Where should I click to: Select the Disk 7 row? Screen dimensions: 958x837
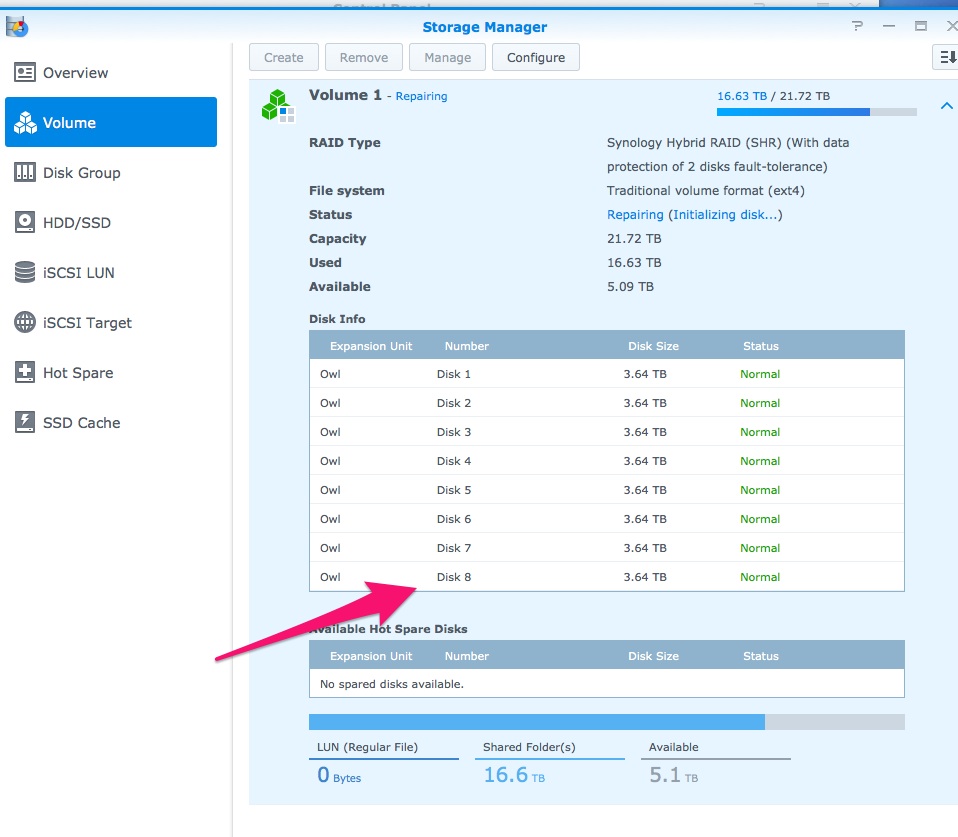607,548
